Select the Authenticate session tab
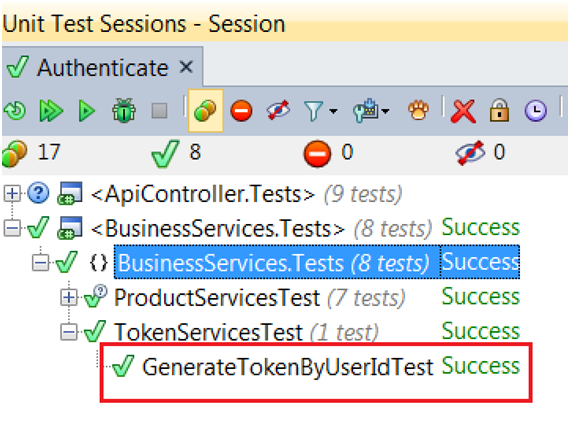Image resolution: width=570 pixels, height=430 pixels. click(x=103, y=68)
